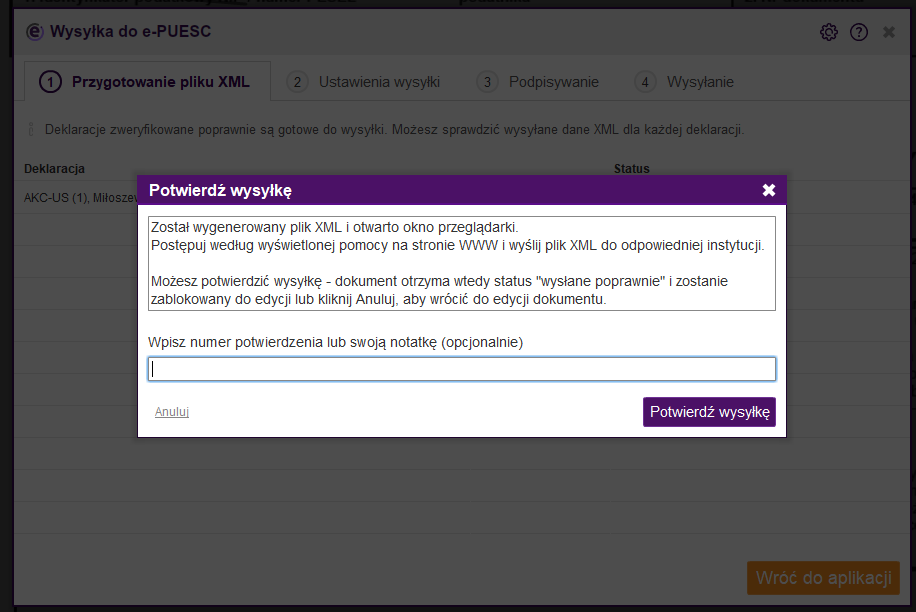The image size is (916, 612).
Task: Click the Status column header
Action: click(632, 169)
